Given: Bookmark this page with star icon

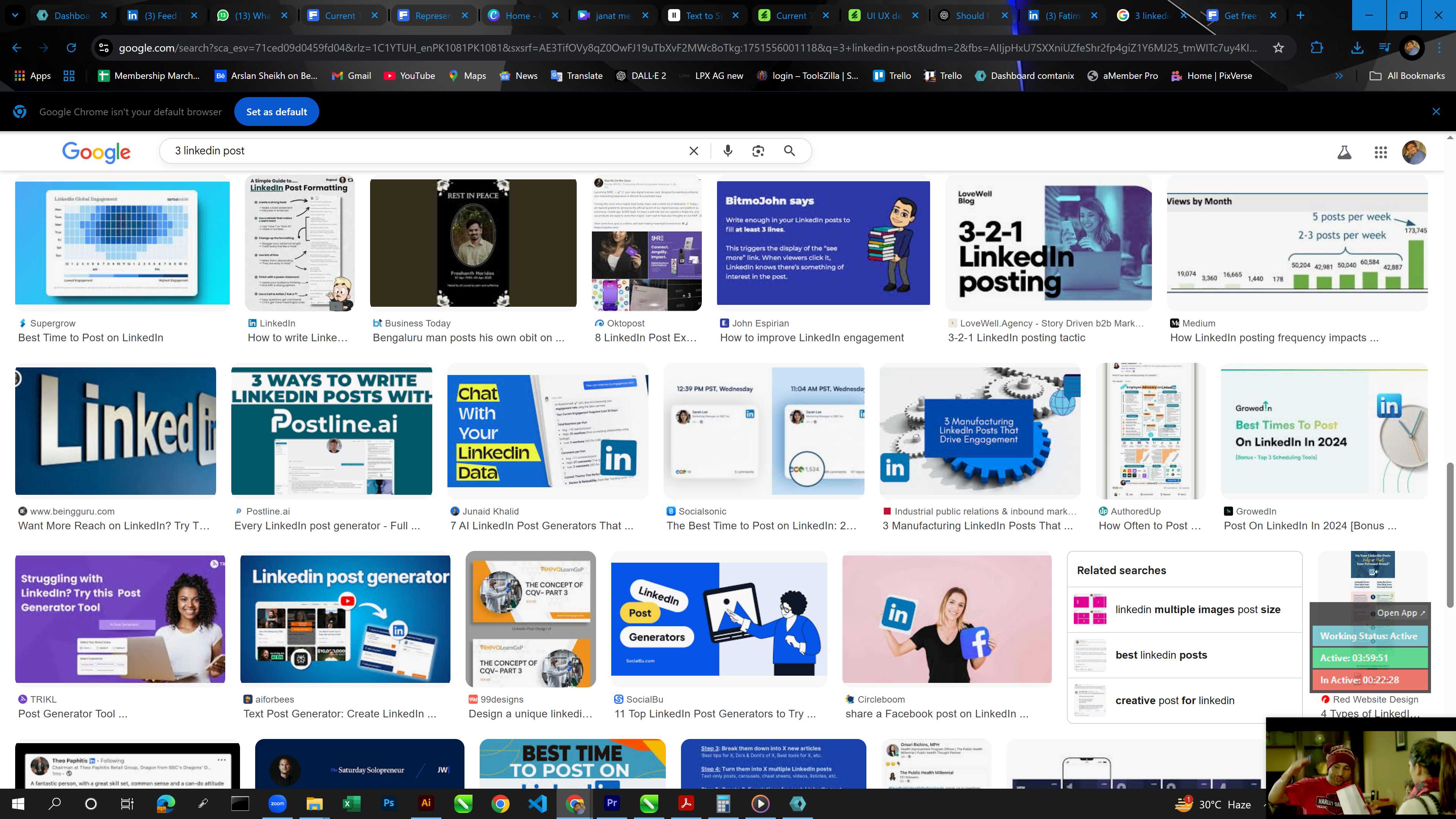Looking at the screenshot, I should (x=1278, y=48).
